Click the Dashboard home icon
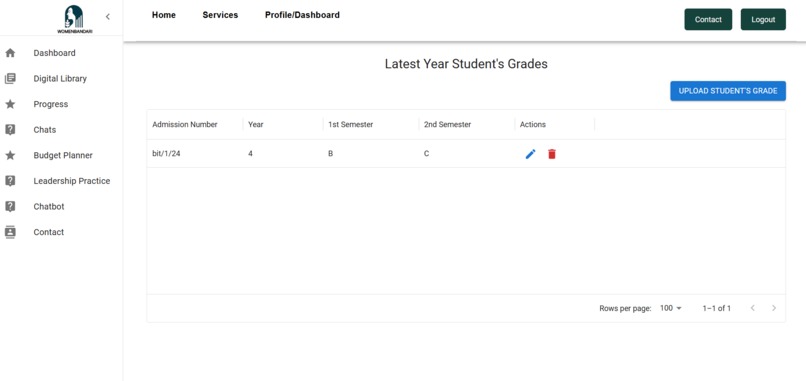The image size is (806, 381). 10,53
